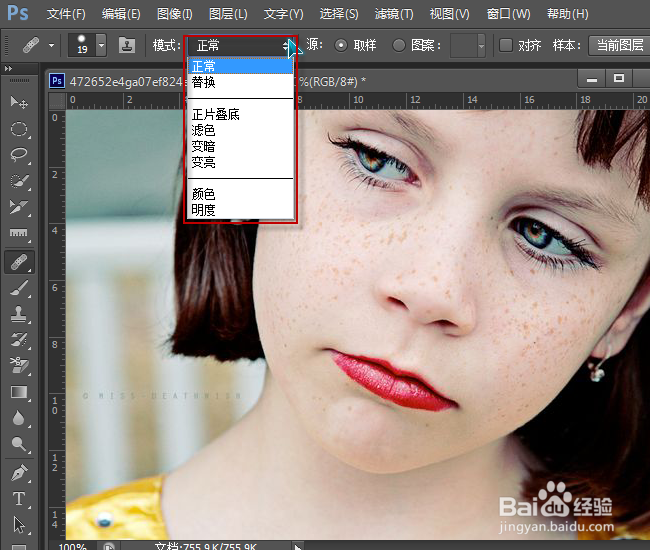The height and width of the screenshot is (550, 650).
Task: Open 文字(Y) menu
Action: [284, 14]
